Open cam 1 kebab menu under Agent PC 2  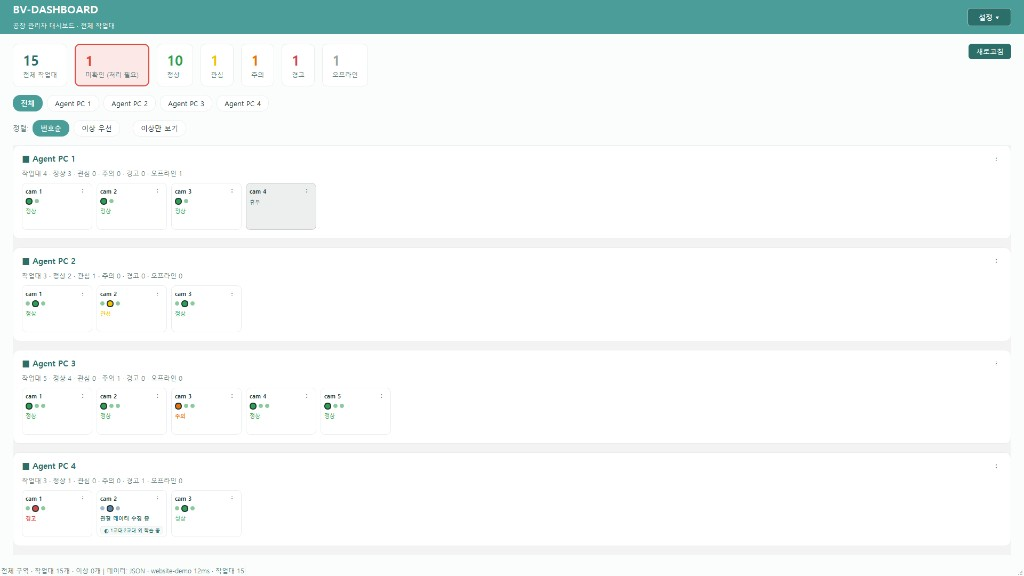82,294
